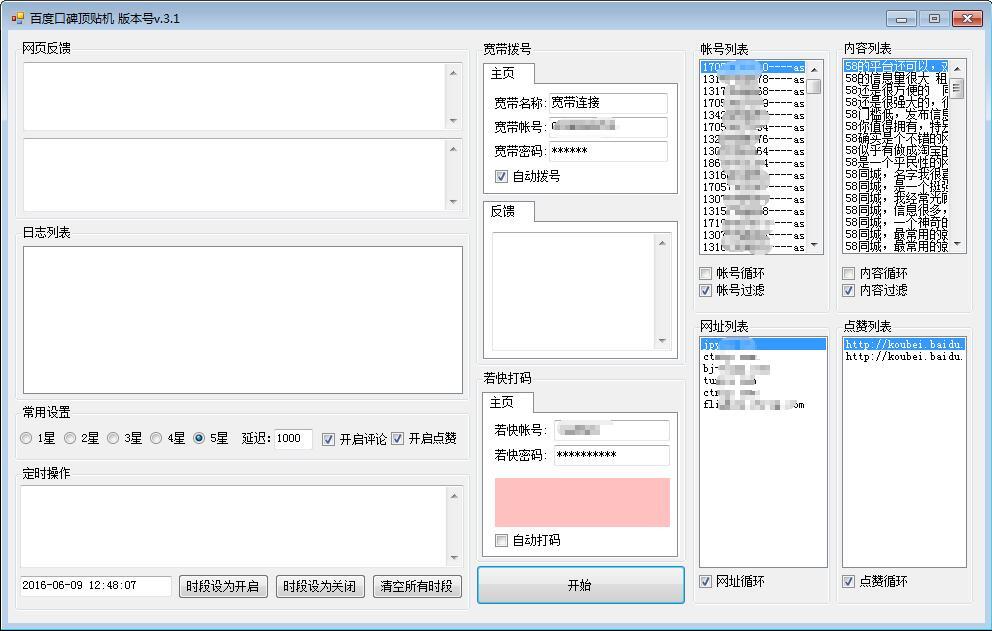Click the 时段设为关闭 button
992x631 pixels.
pos(318,587)
